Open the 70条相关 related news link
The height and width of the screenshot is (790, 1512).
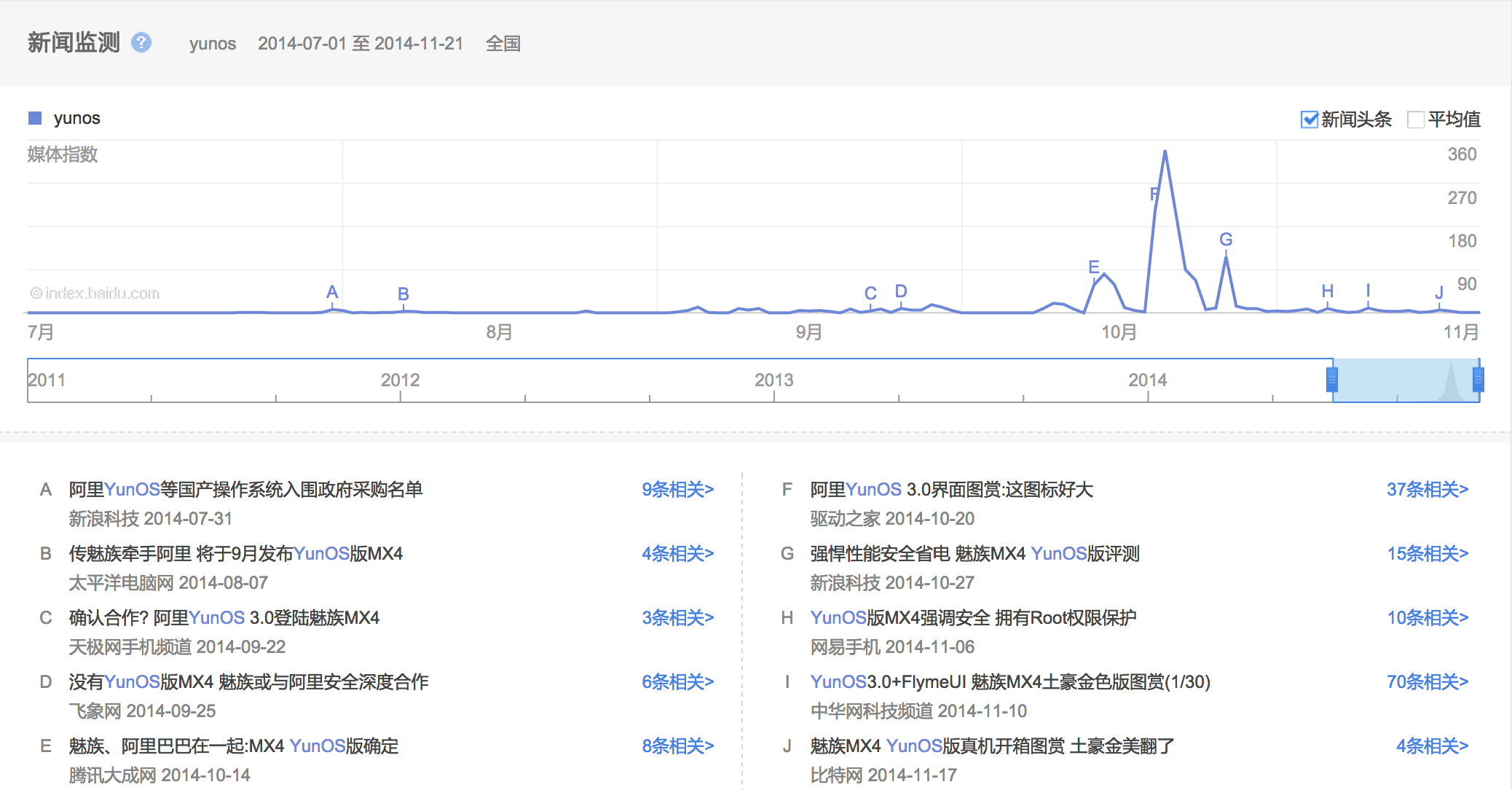point(1427,682)
